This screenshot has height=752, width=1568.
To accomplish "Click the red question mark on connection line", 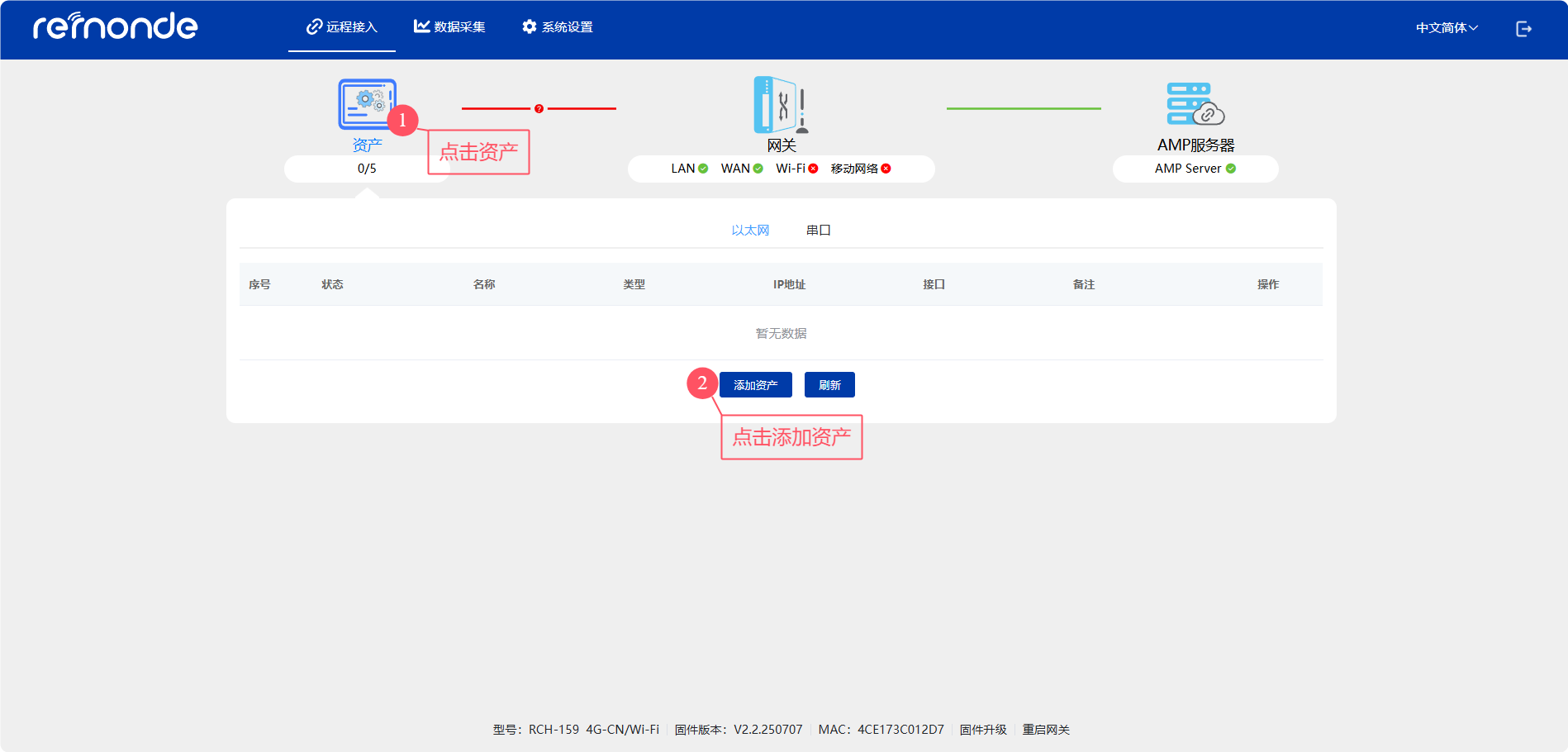I will (x=539, y=108).
